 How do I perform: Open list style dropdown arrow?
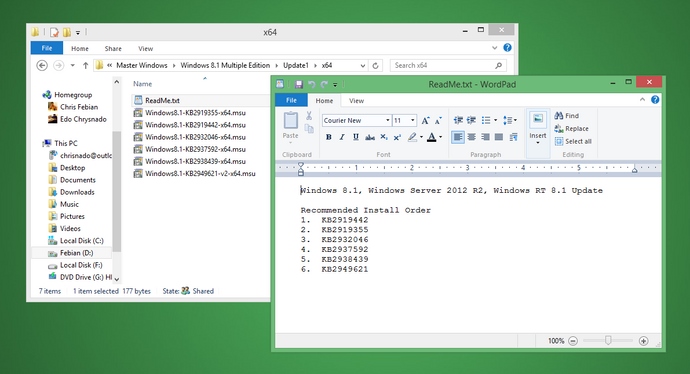click(495, 120)
